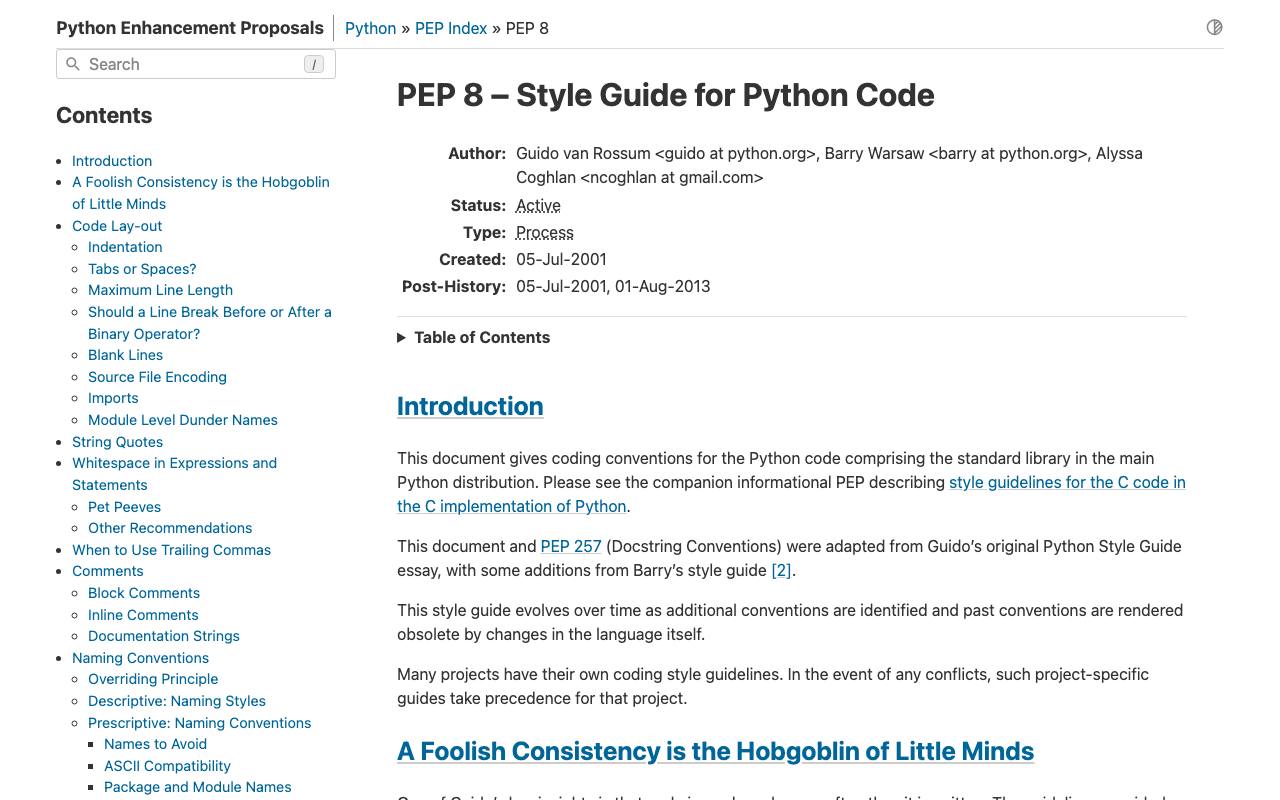Go to String Quotes section
Viewport: 1280px width, 800px height.
click(117, 442)
